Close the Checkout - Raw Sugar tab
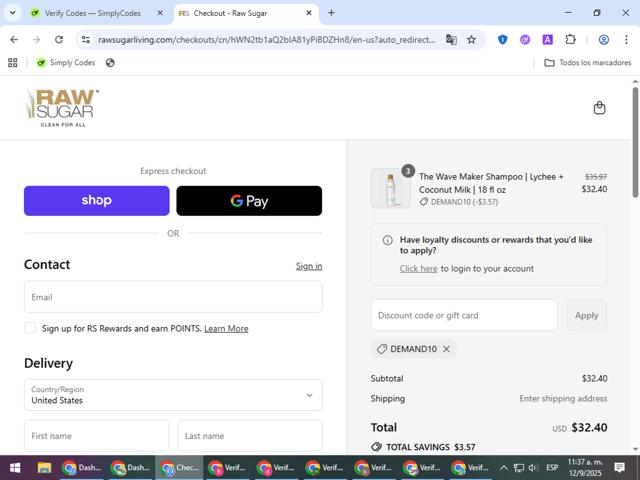Screen dimensions: 640x480 (x=309, y=13)
